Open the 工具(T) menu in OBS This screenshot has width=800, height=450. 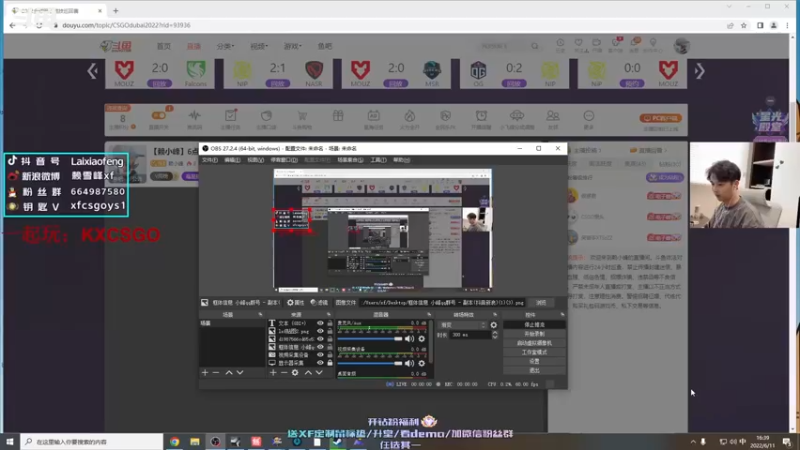(379, 160)
